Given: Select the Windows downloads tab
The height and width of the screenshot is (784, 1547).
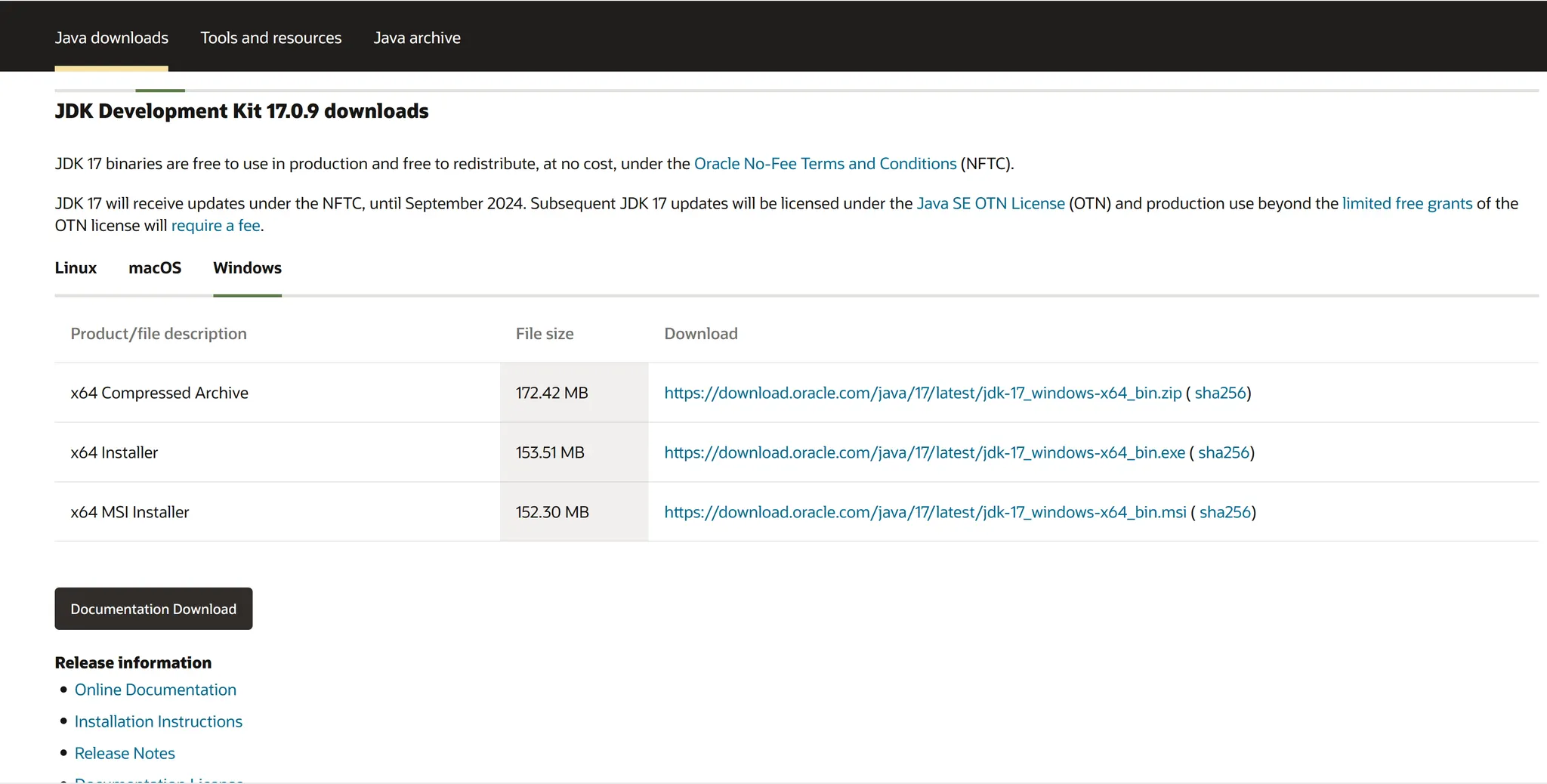Looking at the screenshot, I should point(247,268).
